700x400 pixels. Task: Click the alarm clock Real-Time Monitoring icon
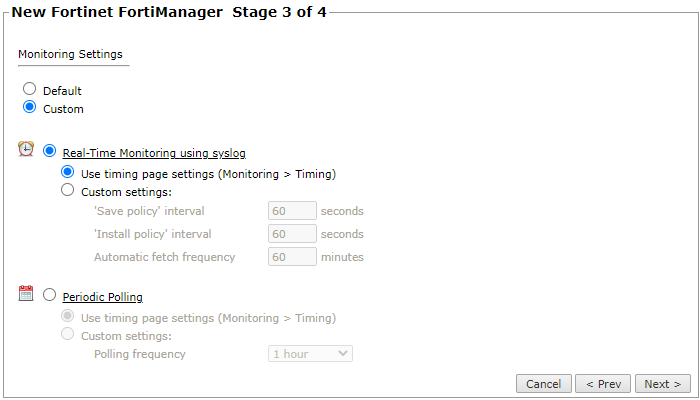27,150
